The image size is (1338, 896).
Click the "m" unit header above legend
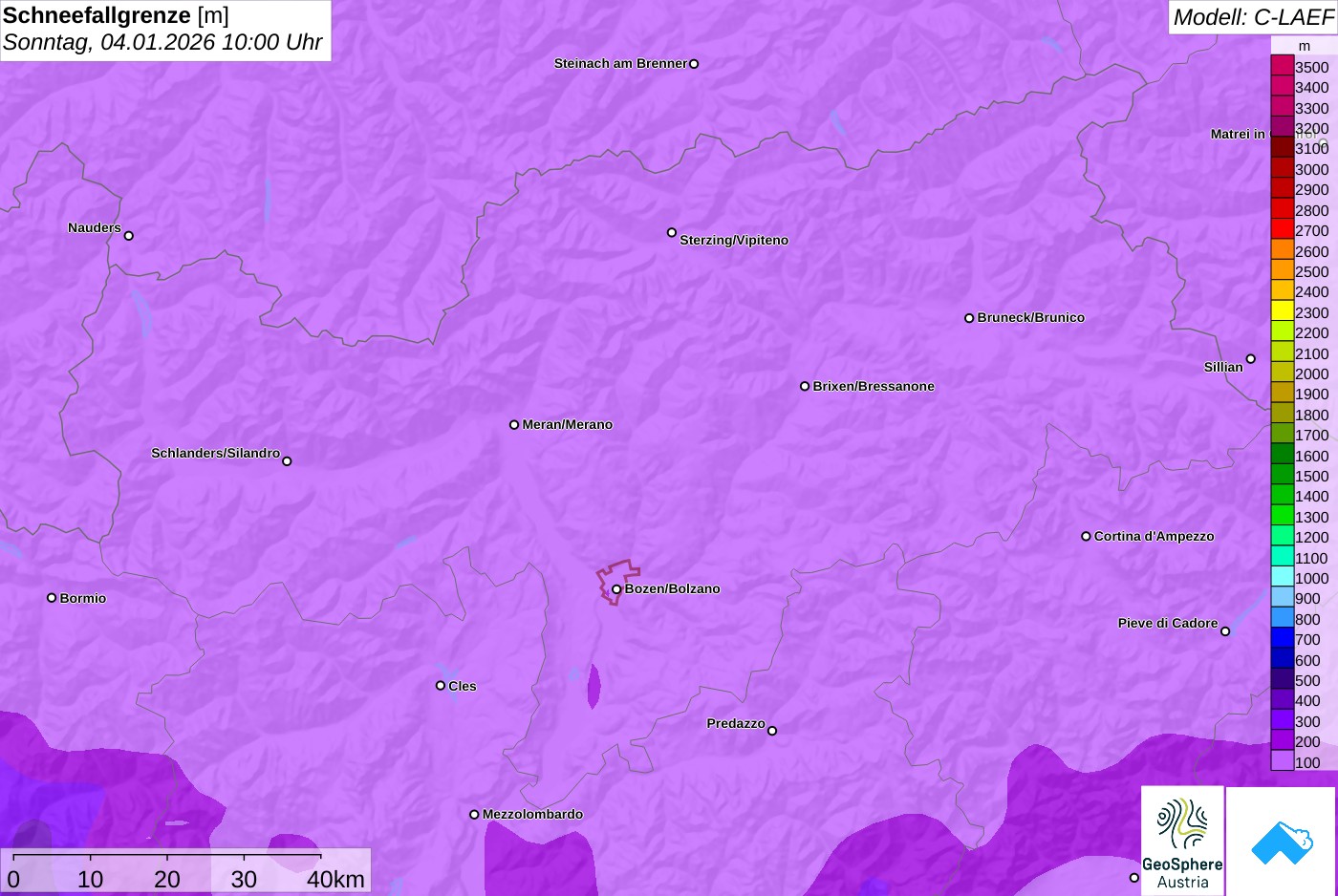pos(1305,46)
